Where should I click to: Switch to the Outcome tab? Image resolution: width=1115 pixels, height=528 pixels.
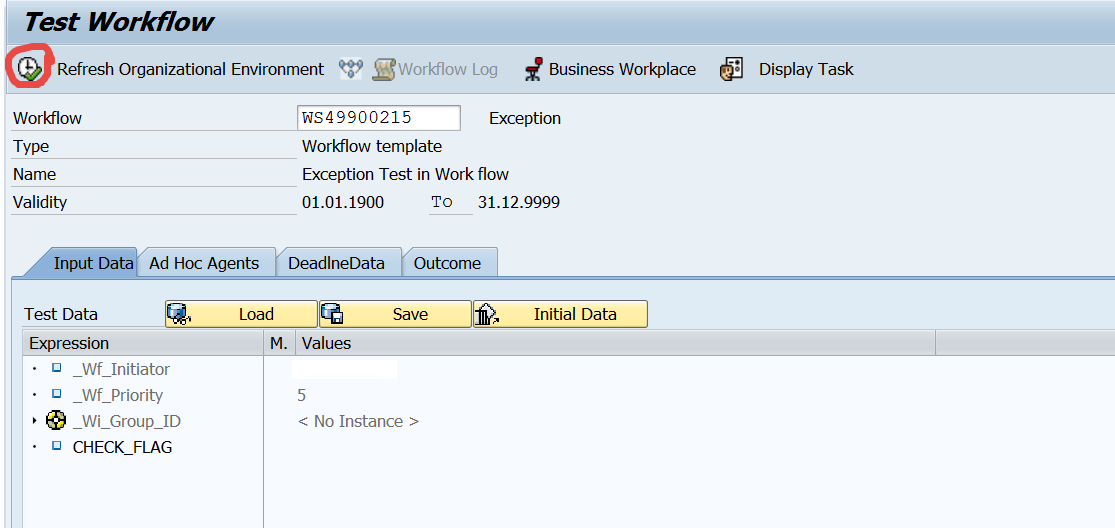click(x=447, y=263)
